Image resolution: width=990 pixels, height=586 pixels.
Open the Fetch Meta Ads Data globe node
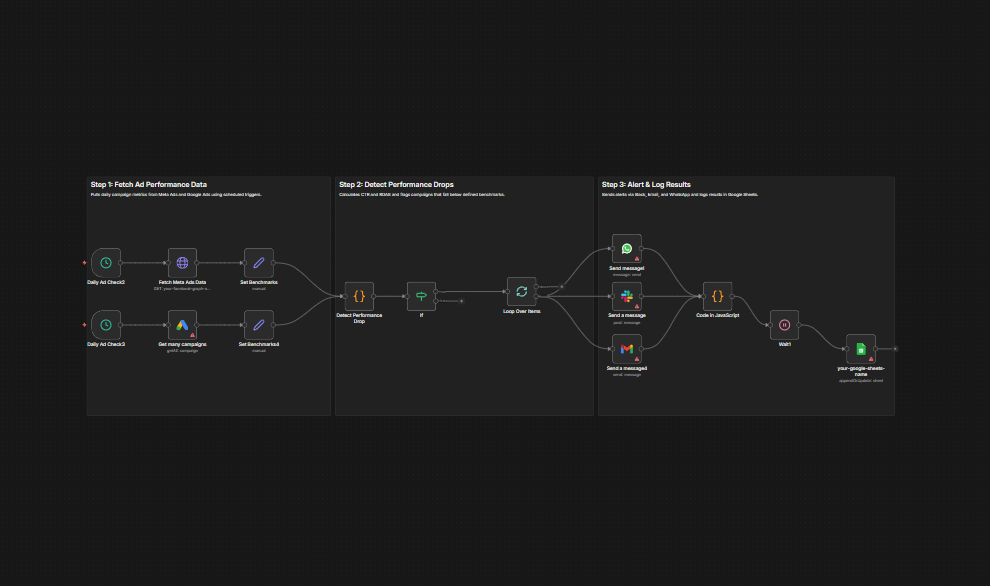[x=182, y=263]
